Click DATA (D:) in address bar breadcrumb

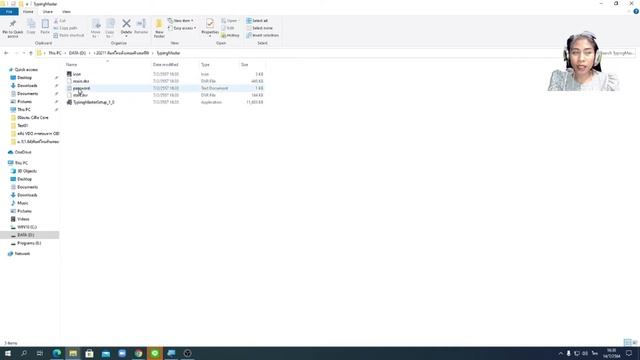(x=77, y=53)
